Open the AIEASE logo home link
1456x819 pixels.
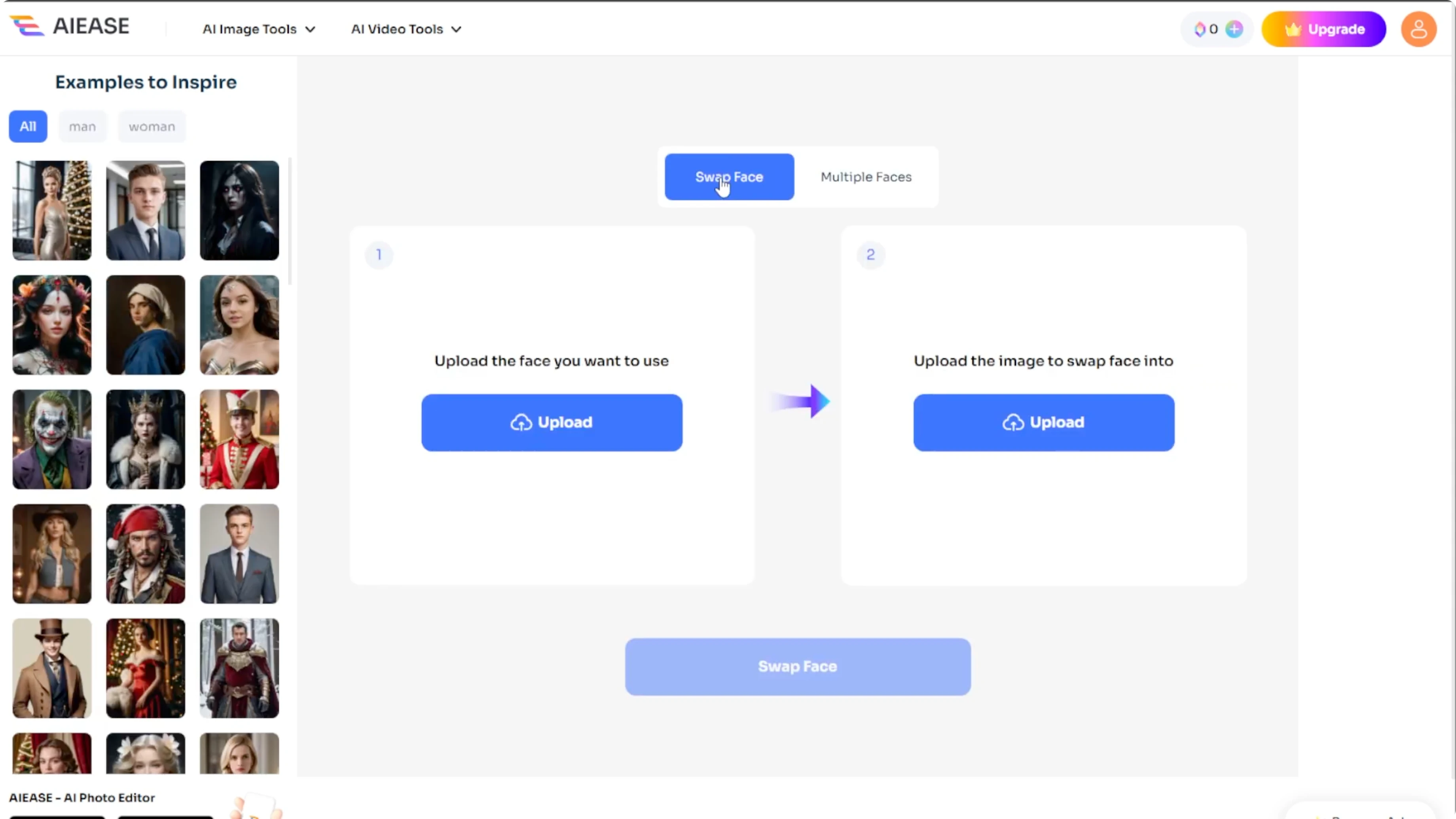70,26
